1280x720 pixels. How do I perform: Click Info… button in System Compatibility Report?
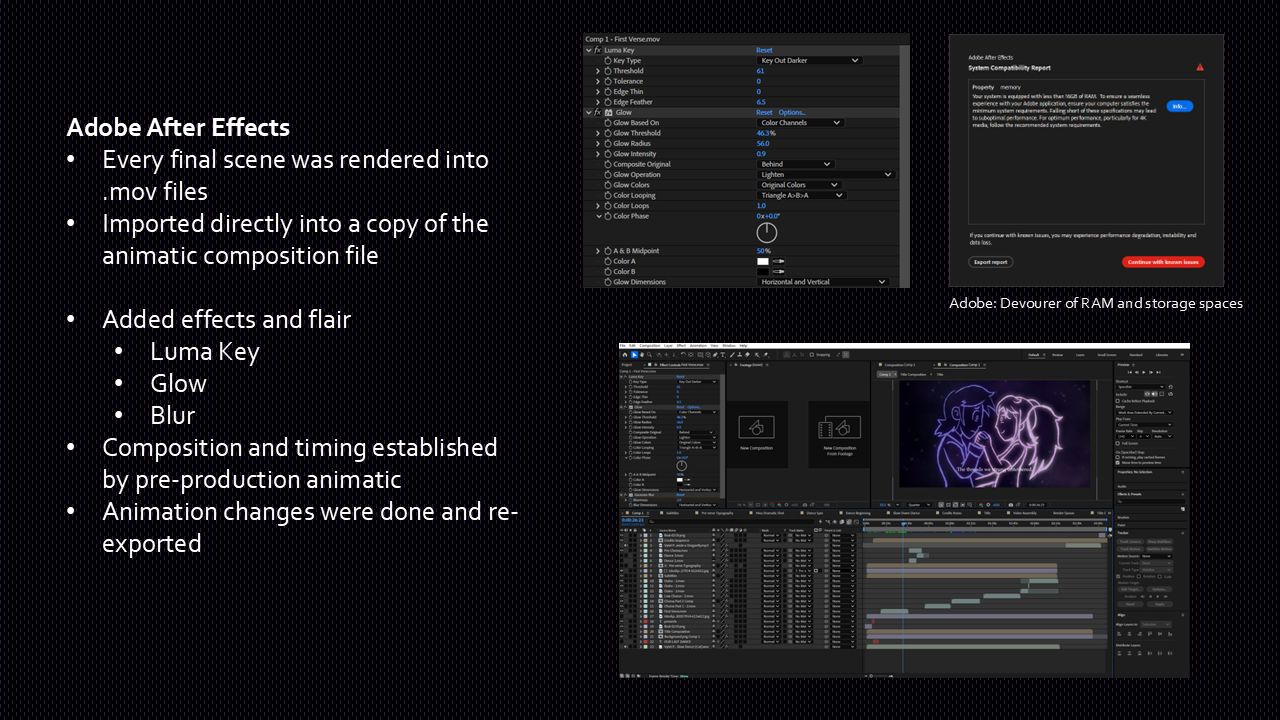tap(1179, 106)
